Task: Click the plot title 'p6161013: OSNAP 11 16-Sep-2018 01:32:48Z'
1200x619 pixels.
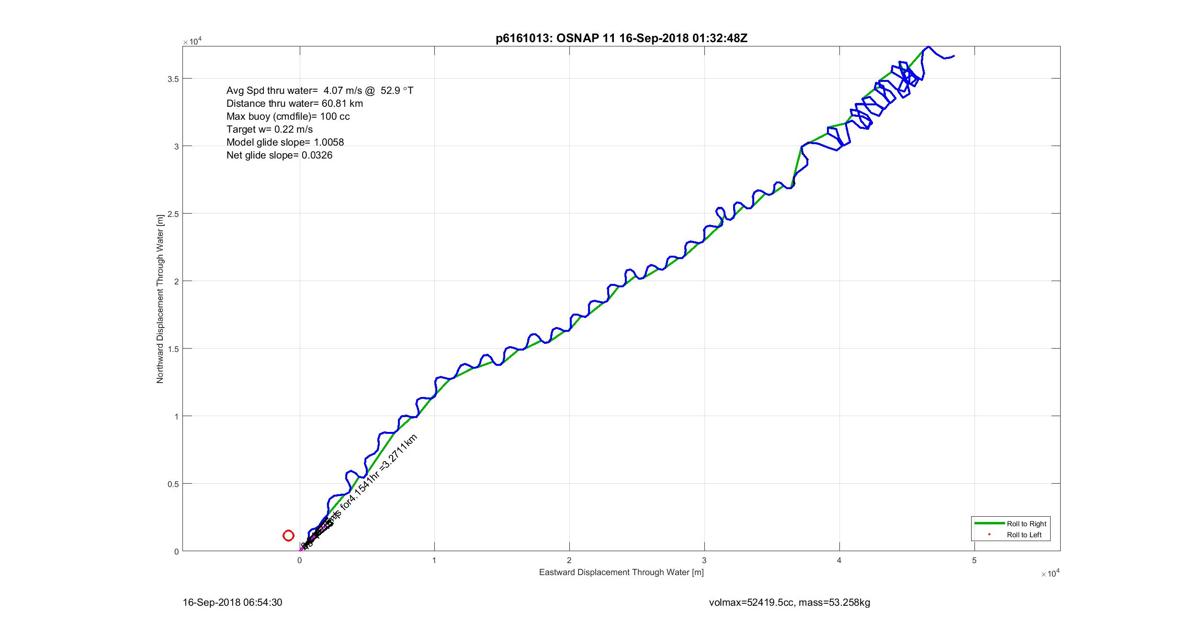Action: (622, 38)
